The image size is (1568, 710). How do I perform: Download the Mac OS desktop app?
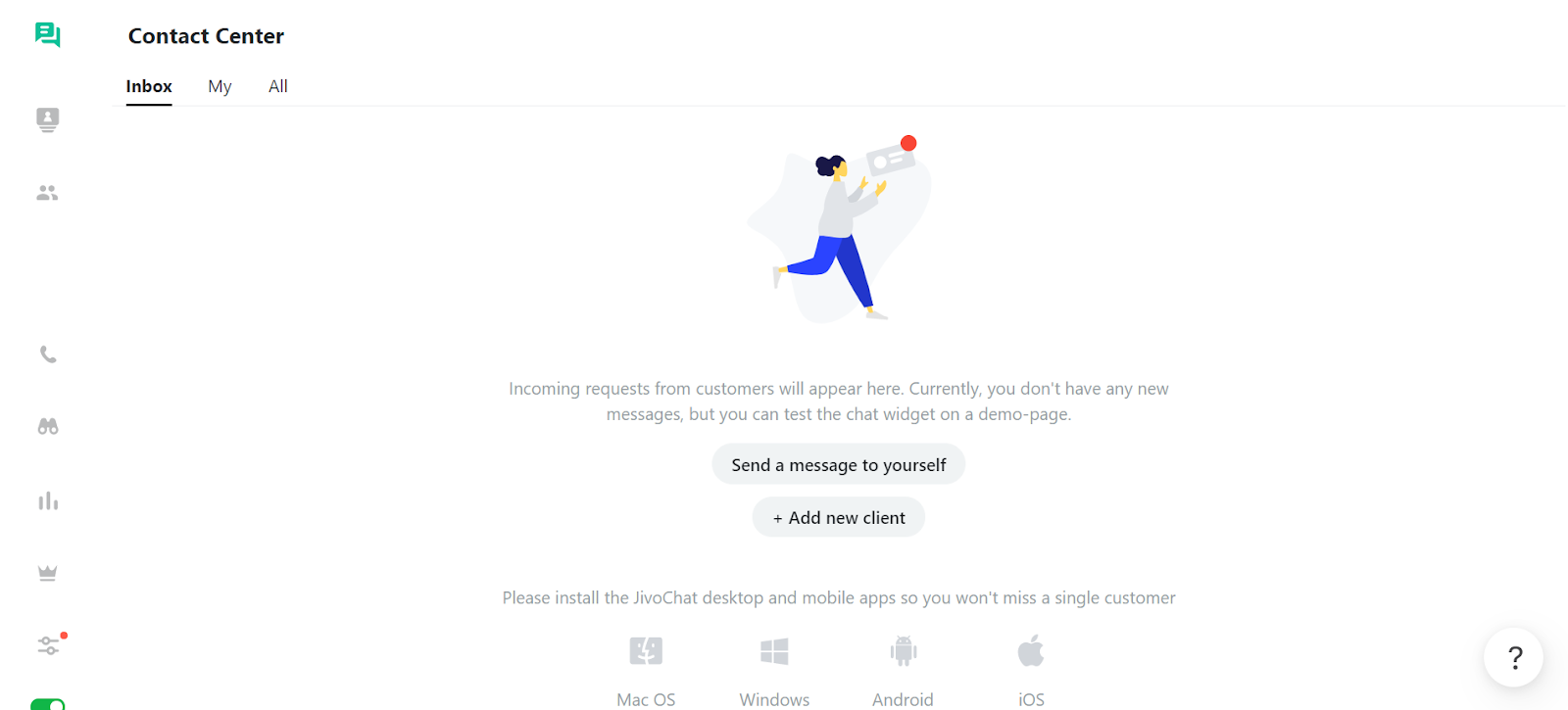pyautogui.click(x=646, y=671)
